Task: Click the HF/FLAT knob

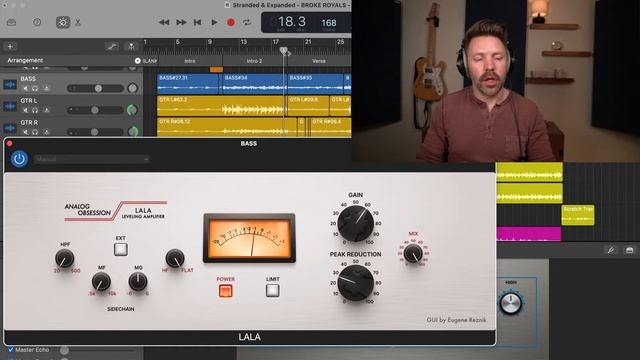Action: [x=175, y=258]
